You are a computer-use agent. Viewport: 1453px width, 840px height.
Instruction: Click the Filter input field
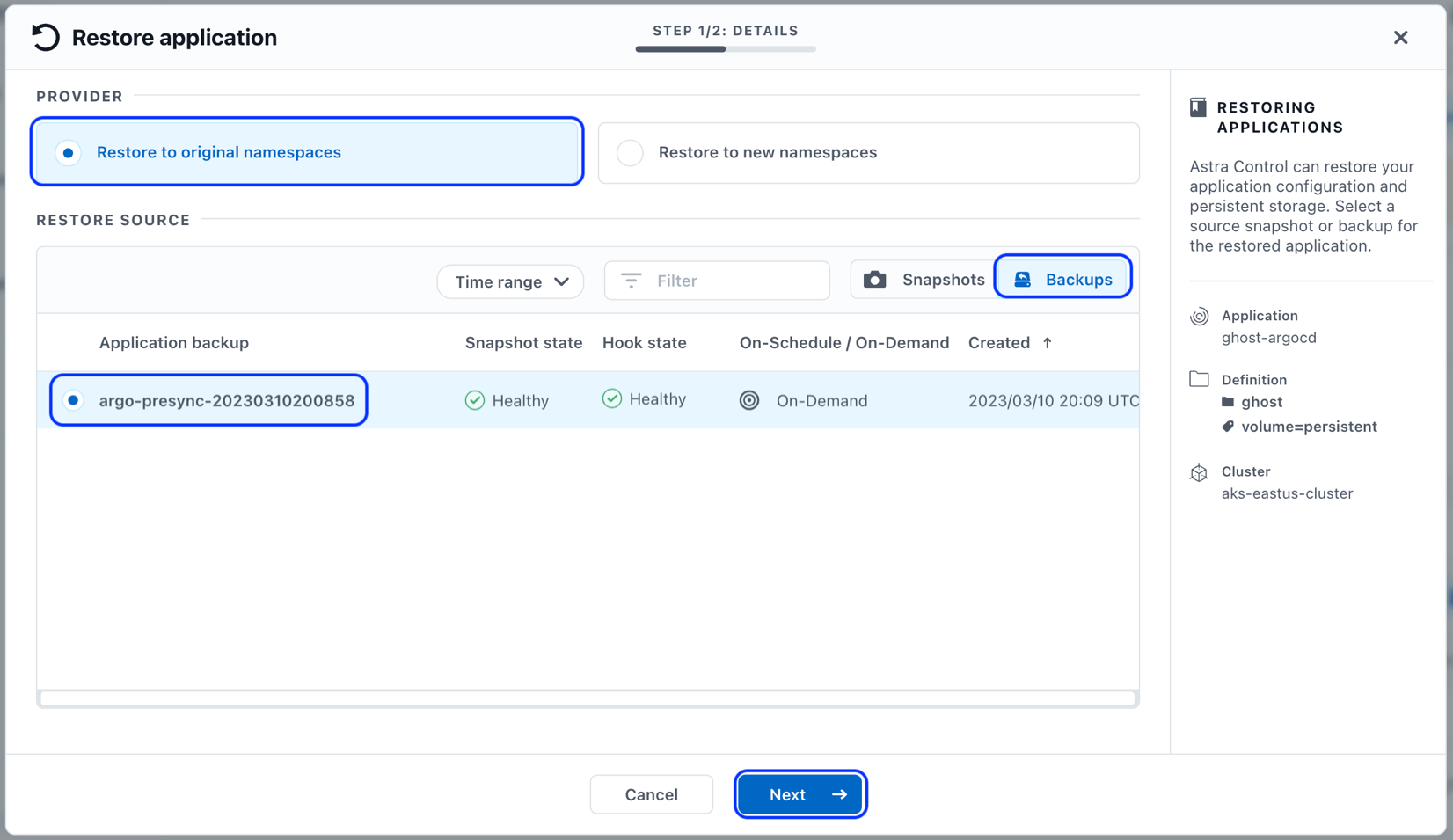717,281
